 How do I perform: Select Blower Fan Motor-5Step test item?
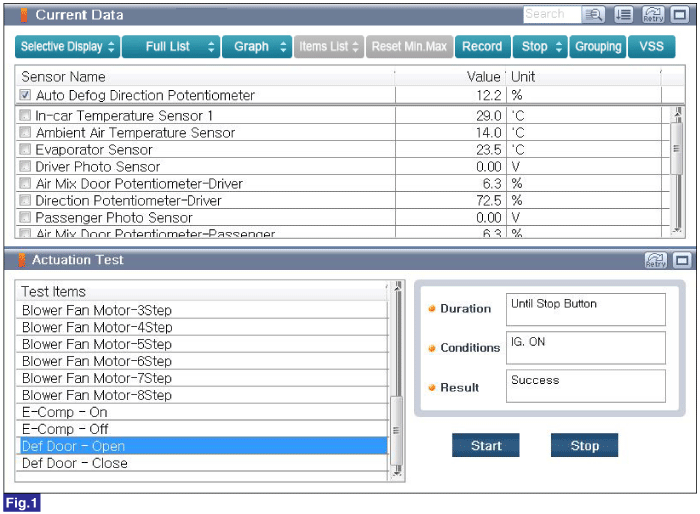202,344
